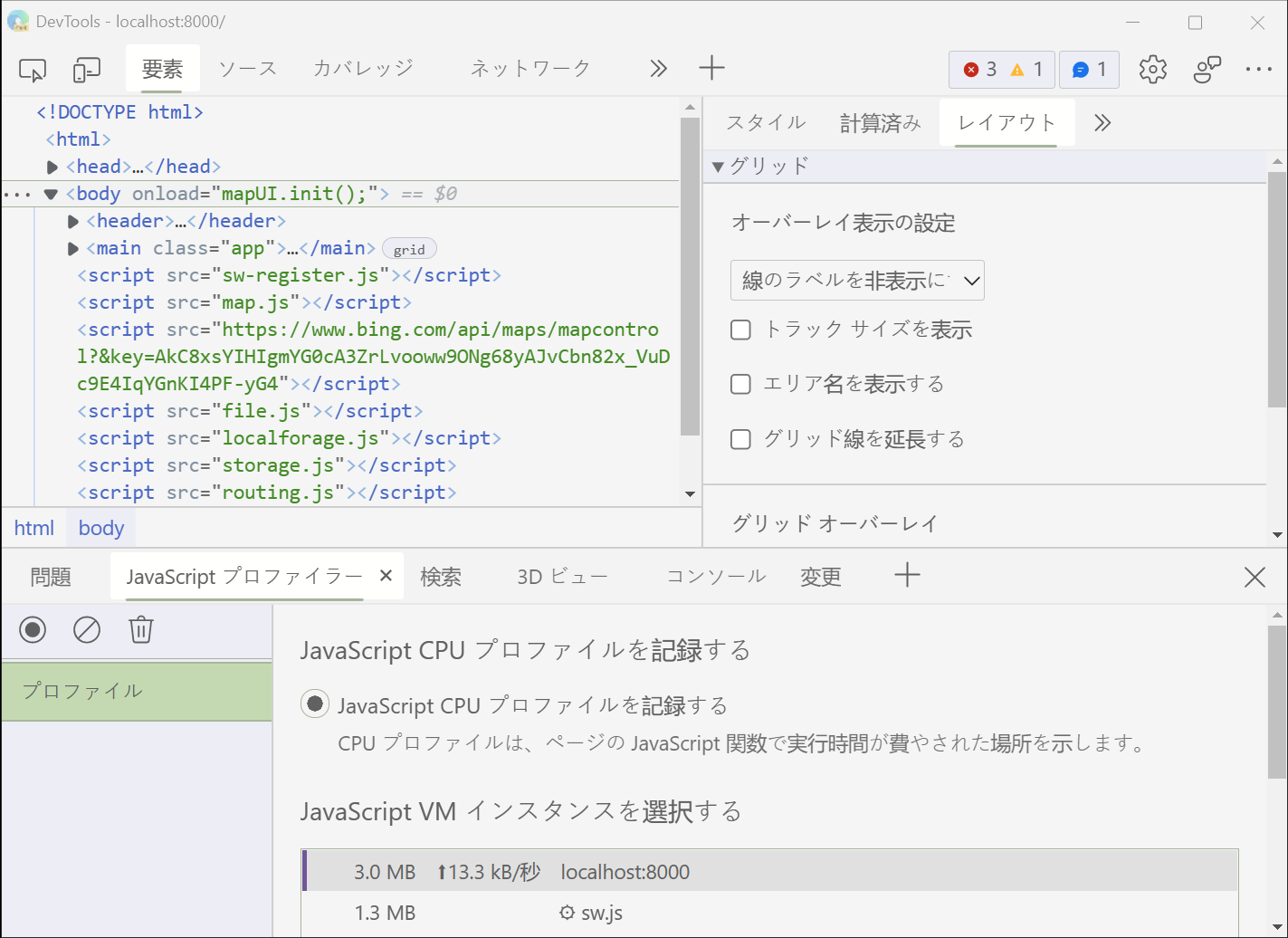Image resolution: width=1288 pixels, height=938 pixels.
Task: Check the エリア名を表示する option
Action: [x=740, y=384]
